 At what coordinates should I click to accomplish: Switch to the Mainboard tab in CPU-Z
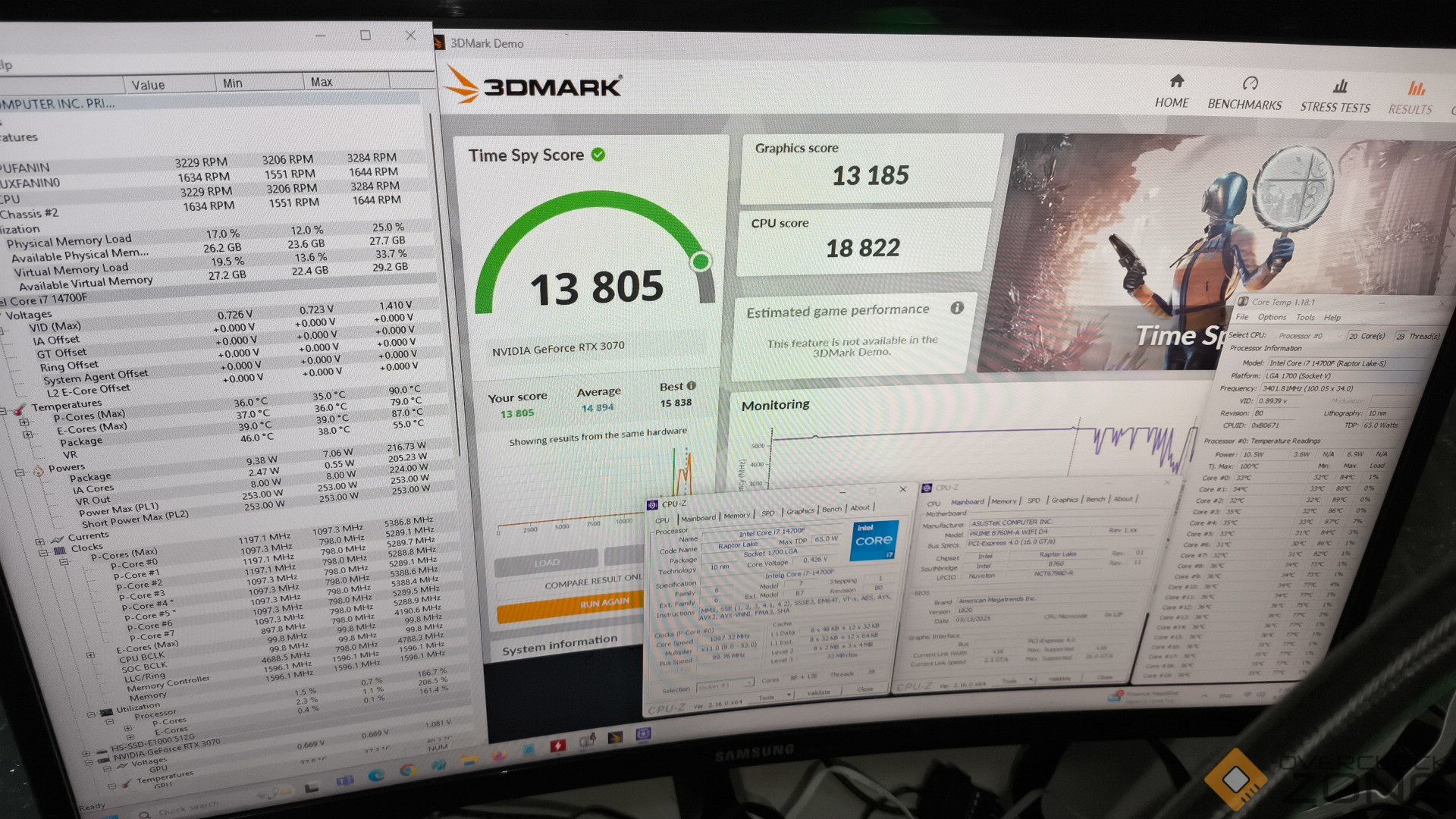click(698, 519)
